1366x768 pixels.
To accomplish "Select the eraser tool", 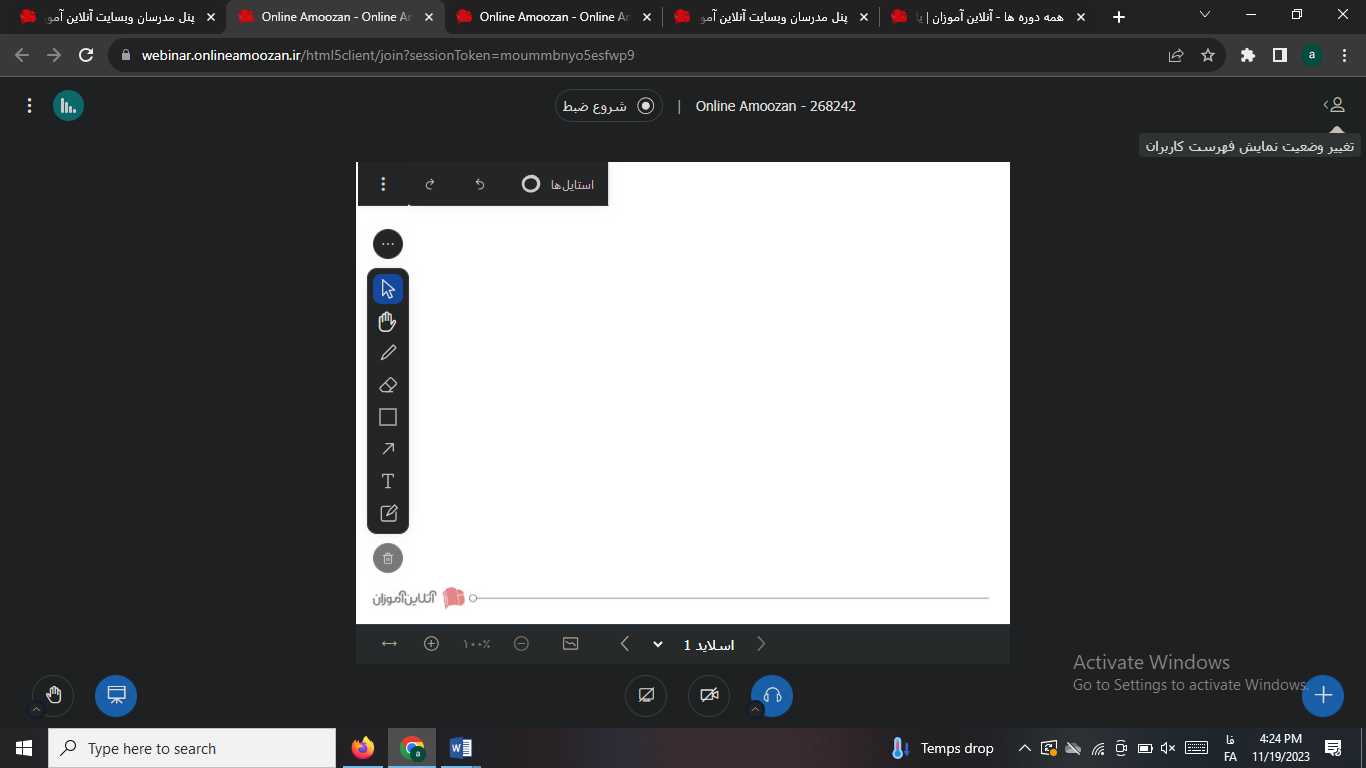I will (x=388, y=385).
